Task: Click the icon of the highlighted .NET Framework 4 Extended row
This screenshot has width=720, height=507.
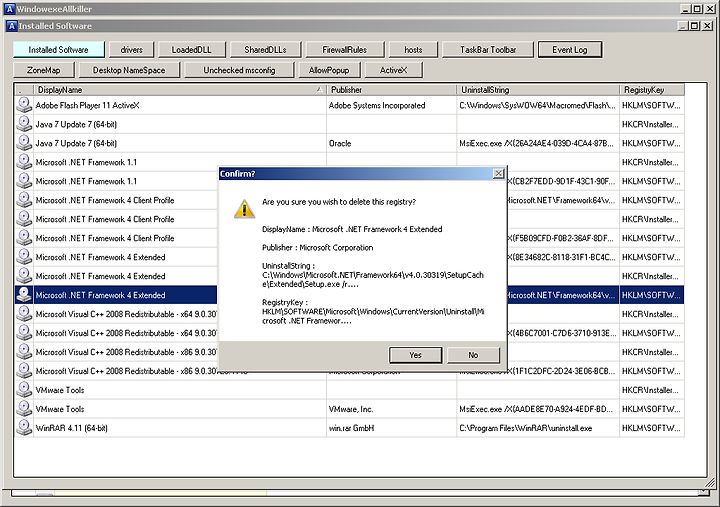Action: tap(24, 295)
